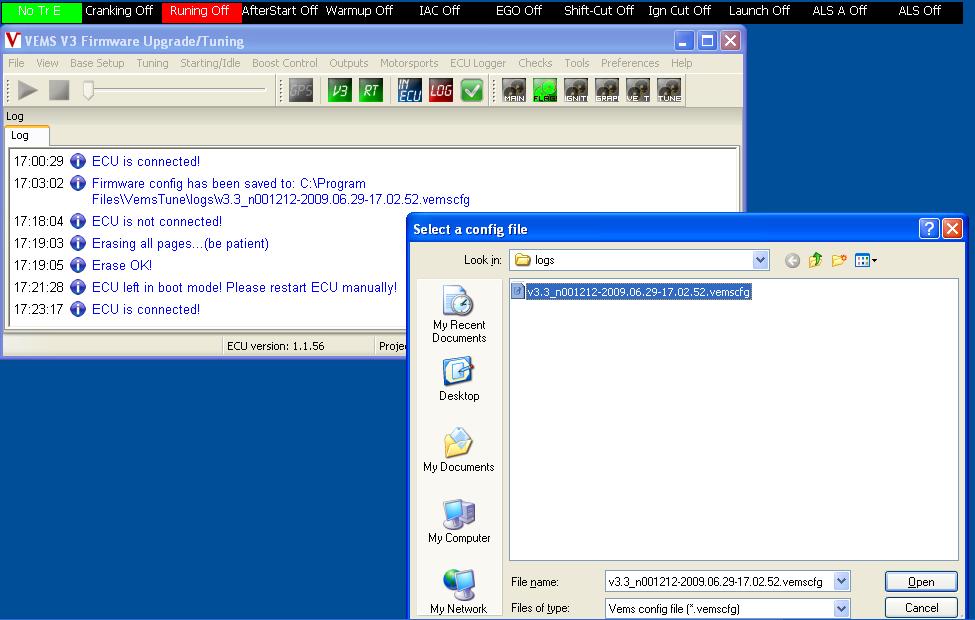Click the Up One Level folder icon
Viewport: 975px width, 620px height.
point(815,260)
